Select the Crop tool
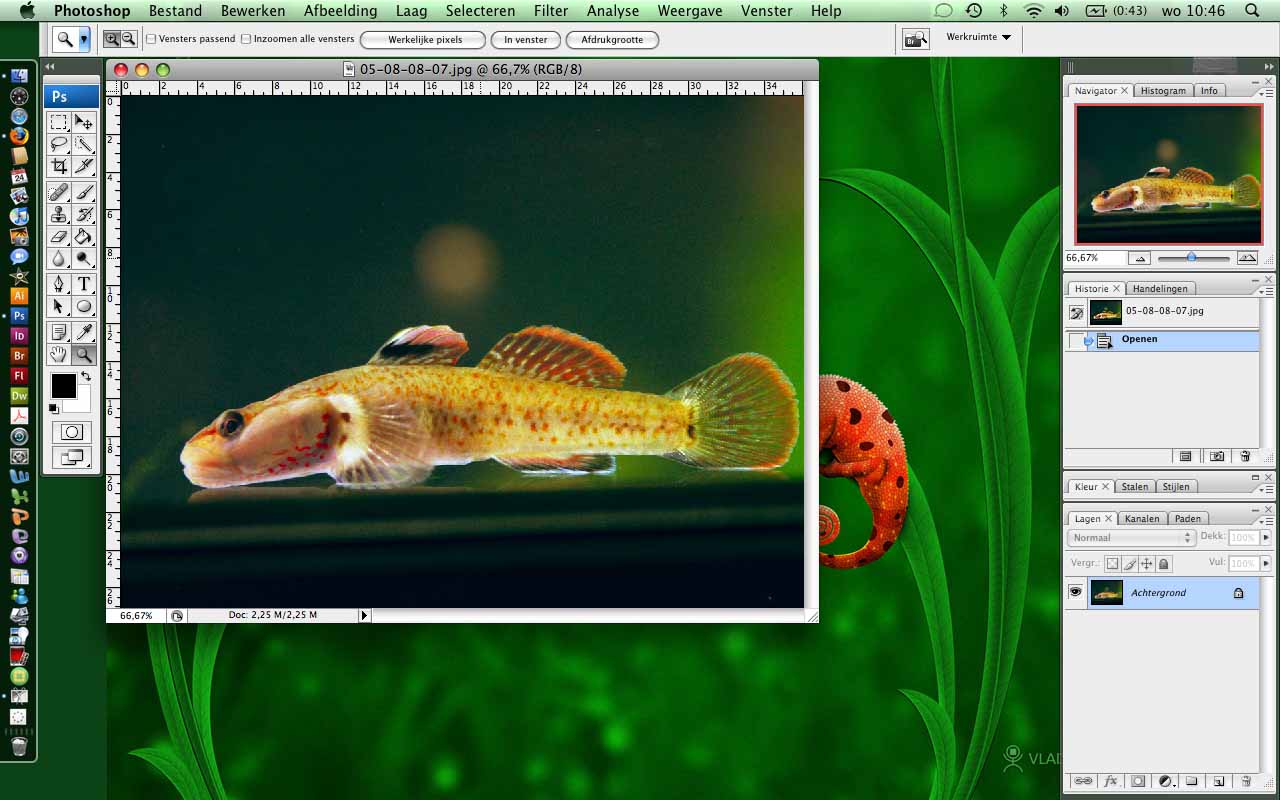The width and height of the screenshot is (1280, 800). tap(59, 167)
